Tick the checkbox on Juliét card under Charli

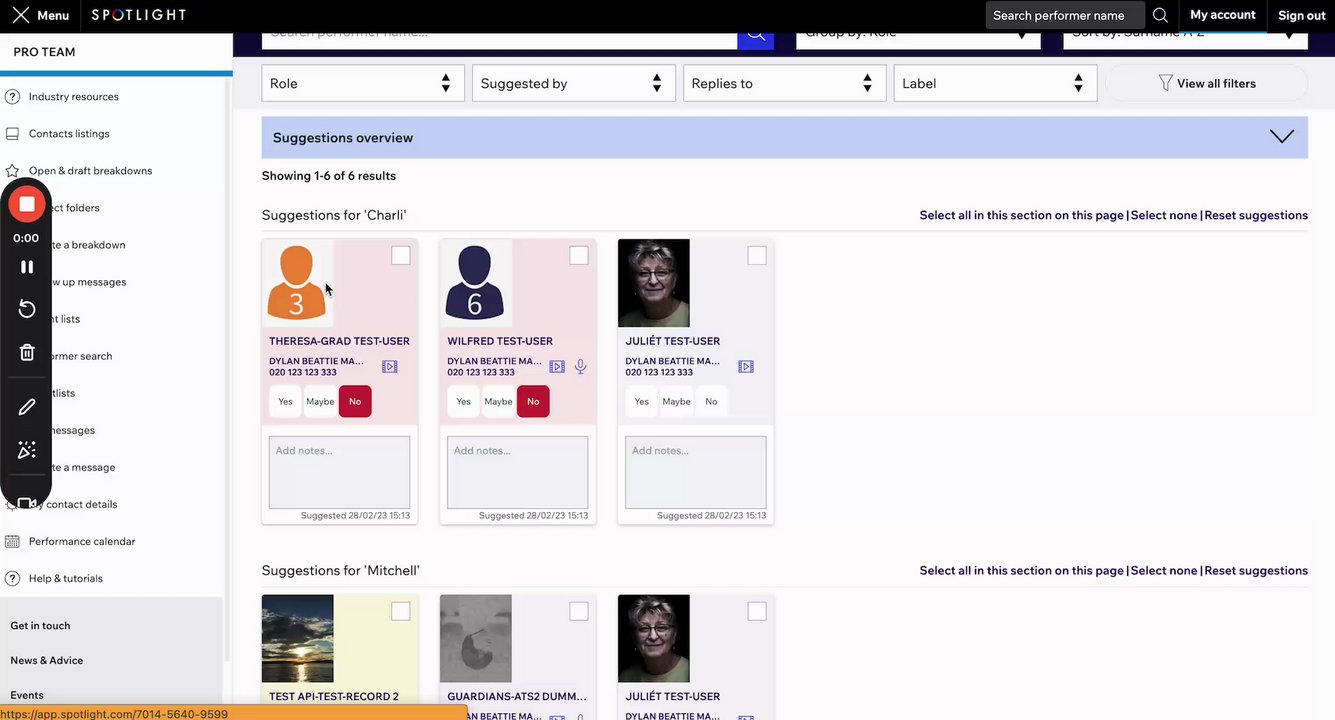(757, 256)
